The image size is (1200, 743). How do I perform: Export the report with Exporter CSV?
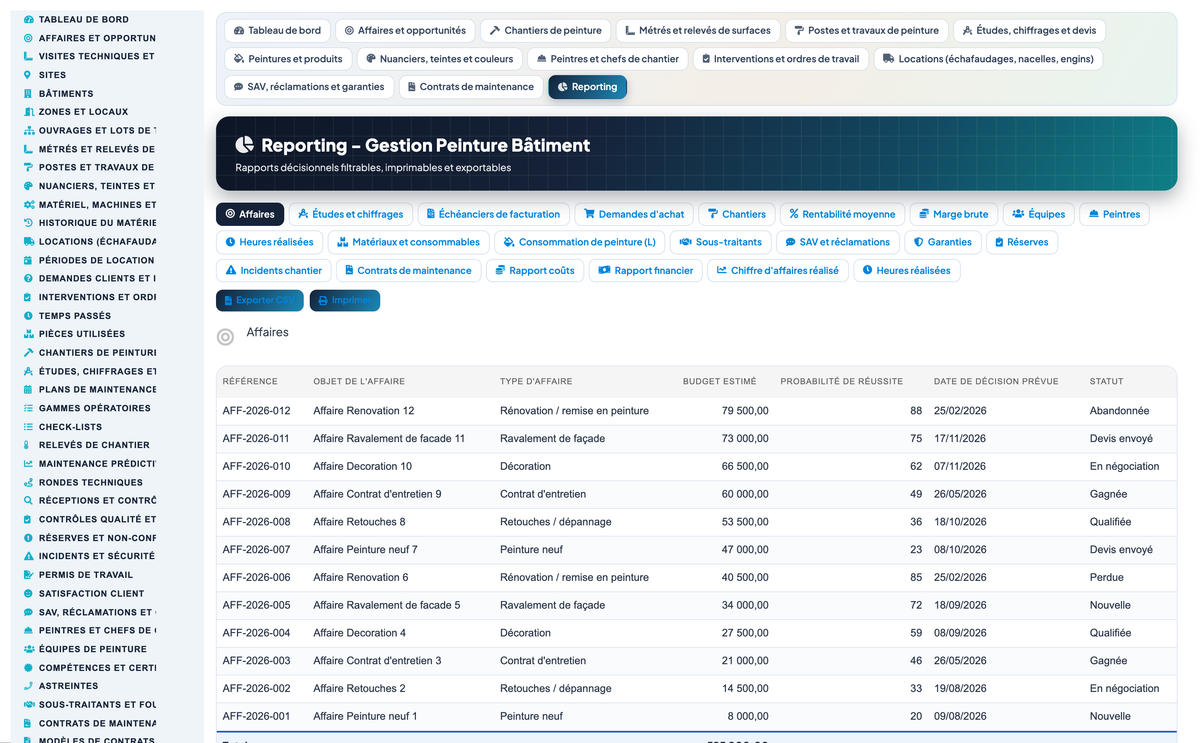click(x=260, y=300)
